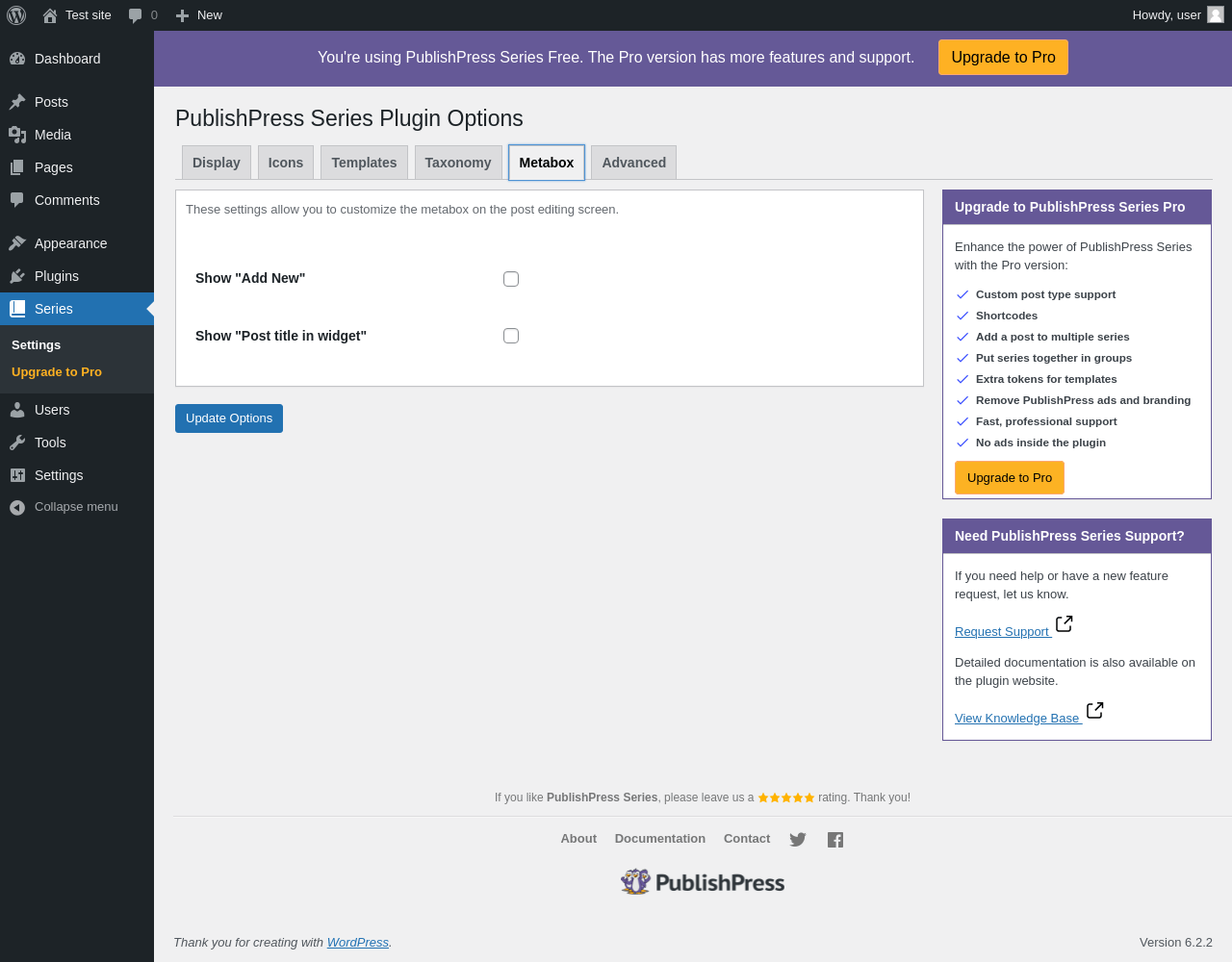The width and height of the screenshot is (1232, 962).
Task: Click Upgrade to Pro in top banner
Action: tap(1003, 58)
